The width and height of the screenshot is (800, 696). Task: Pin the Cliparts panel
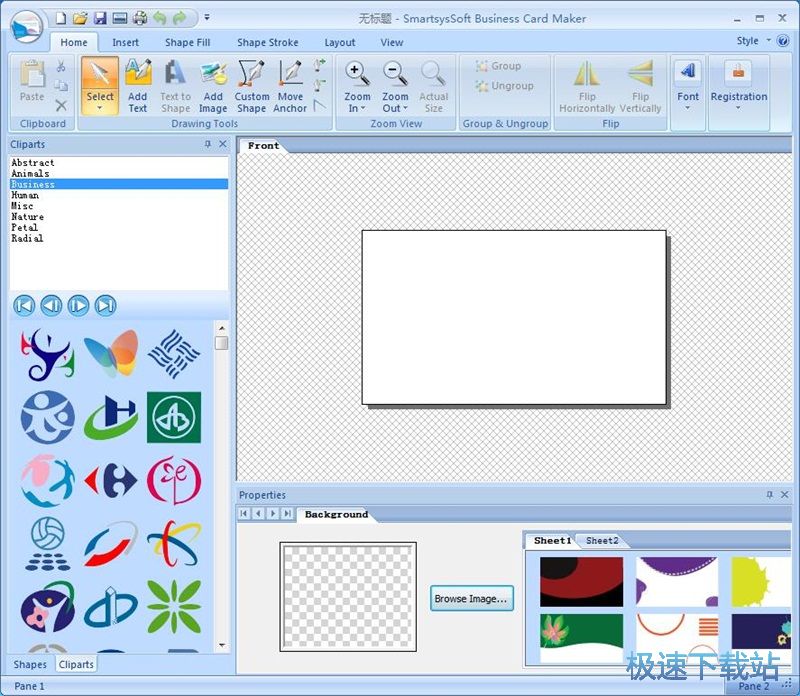(208, 144)
